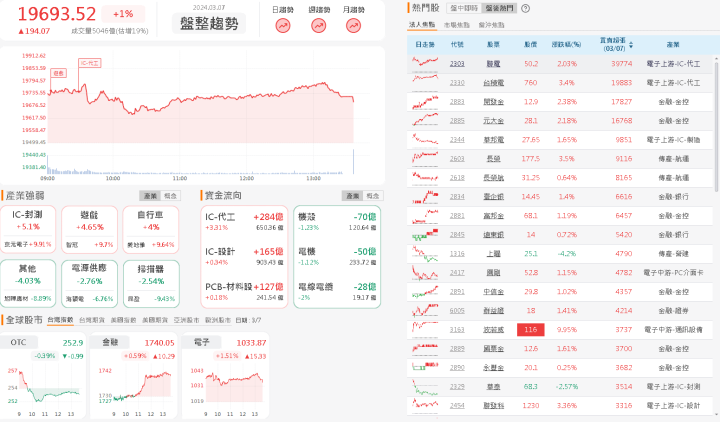The width and height of the screenshot is (720, 422).
Task: Open the 電子 index card 1033.87
Action: (x=225, y=376)
